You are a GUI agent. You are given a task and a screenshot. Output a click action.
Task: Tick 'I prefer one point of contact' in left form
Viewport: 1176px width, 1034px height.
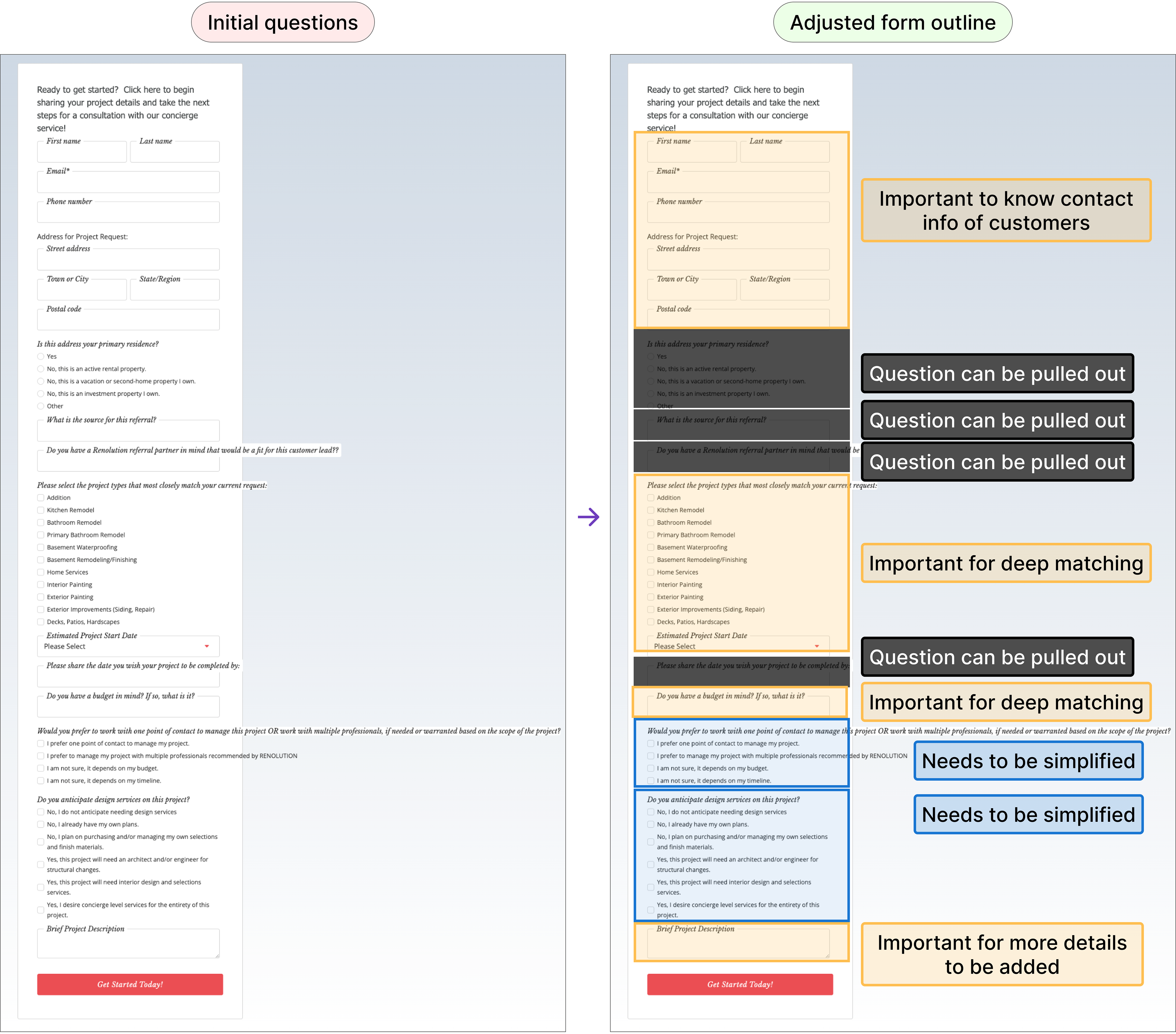[x=41, y=743]
